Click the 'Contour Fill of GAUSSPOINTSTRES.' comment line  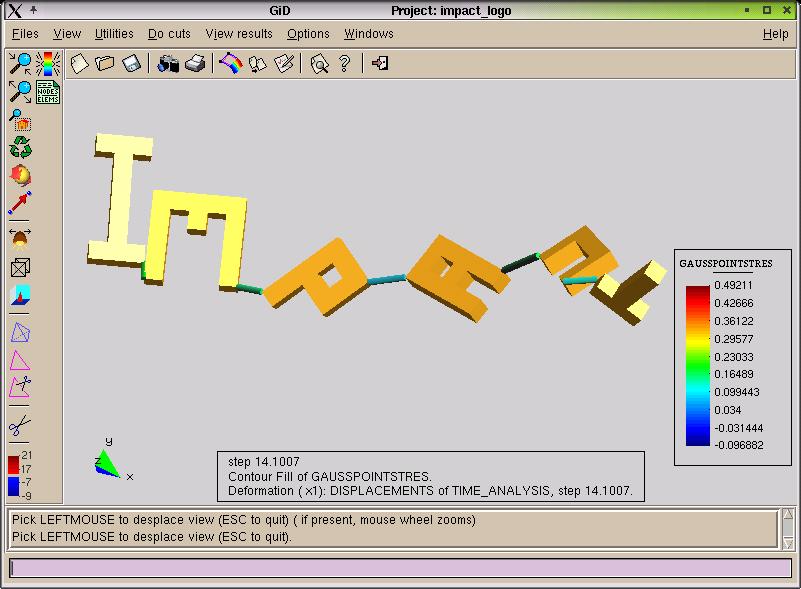pyautogui.click(x=329, y=477)
